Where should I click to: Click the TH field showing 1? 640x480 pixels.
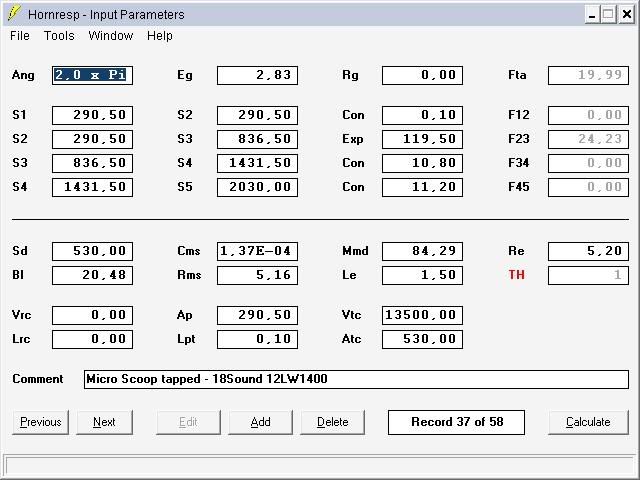coord(588,275)
